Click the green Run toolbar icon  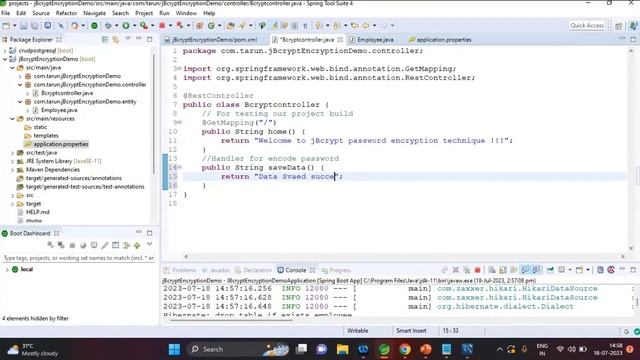126,26
